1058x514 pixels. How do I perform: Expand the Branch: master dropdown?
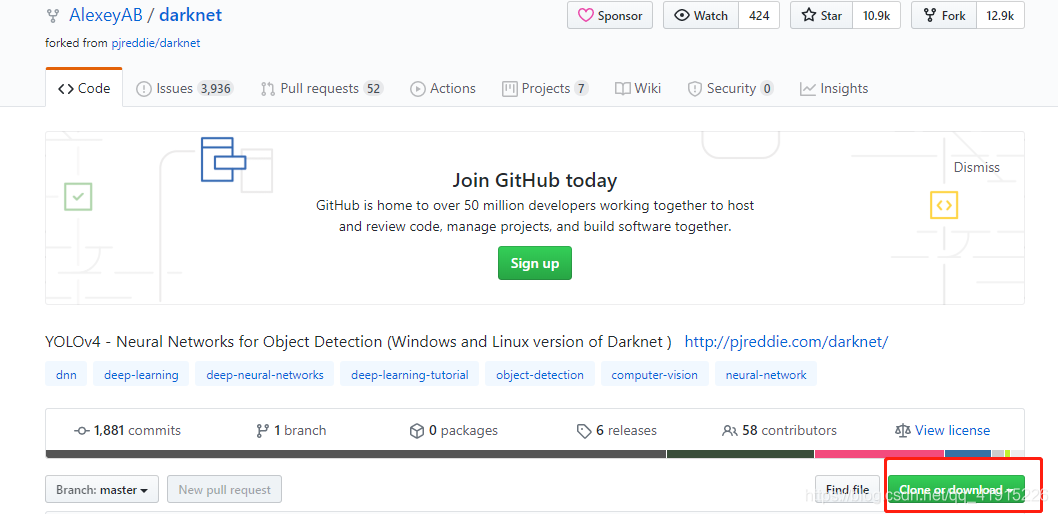pos(102,490)
